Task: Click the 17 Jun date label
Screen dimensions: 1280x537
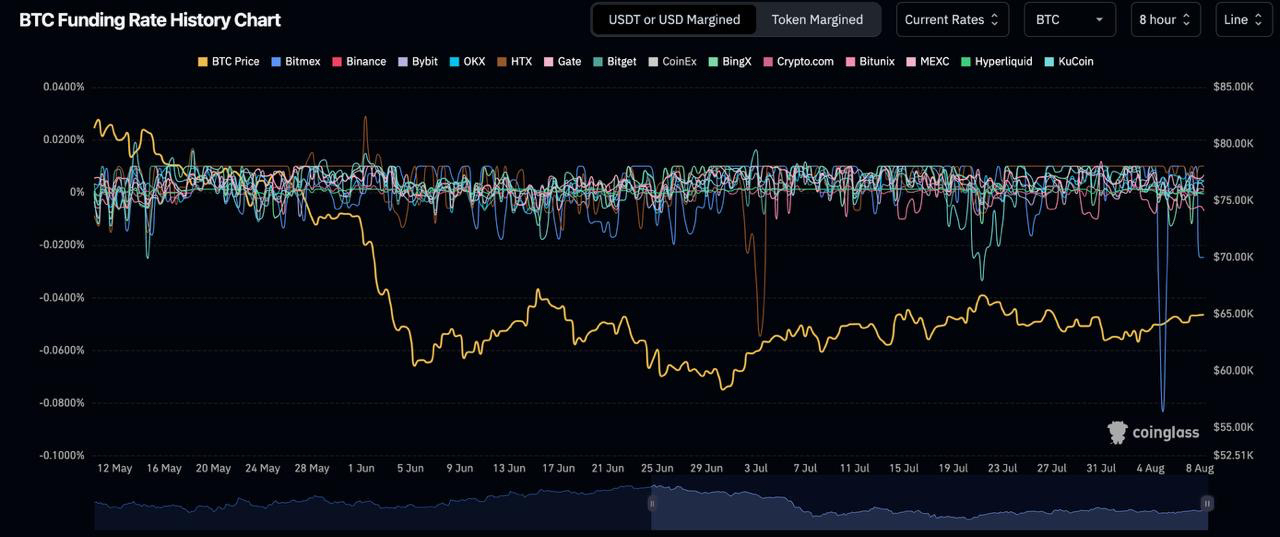Action: point(558,468)
